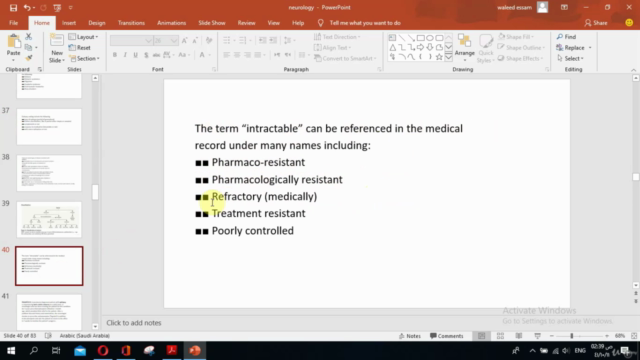Open the Text Direction dropdown
640x360 pixels.
point(338,37)
